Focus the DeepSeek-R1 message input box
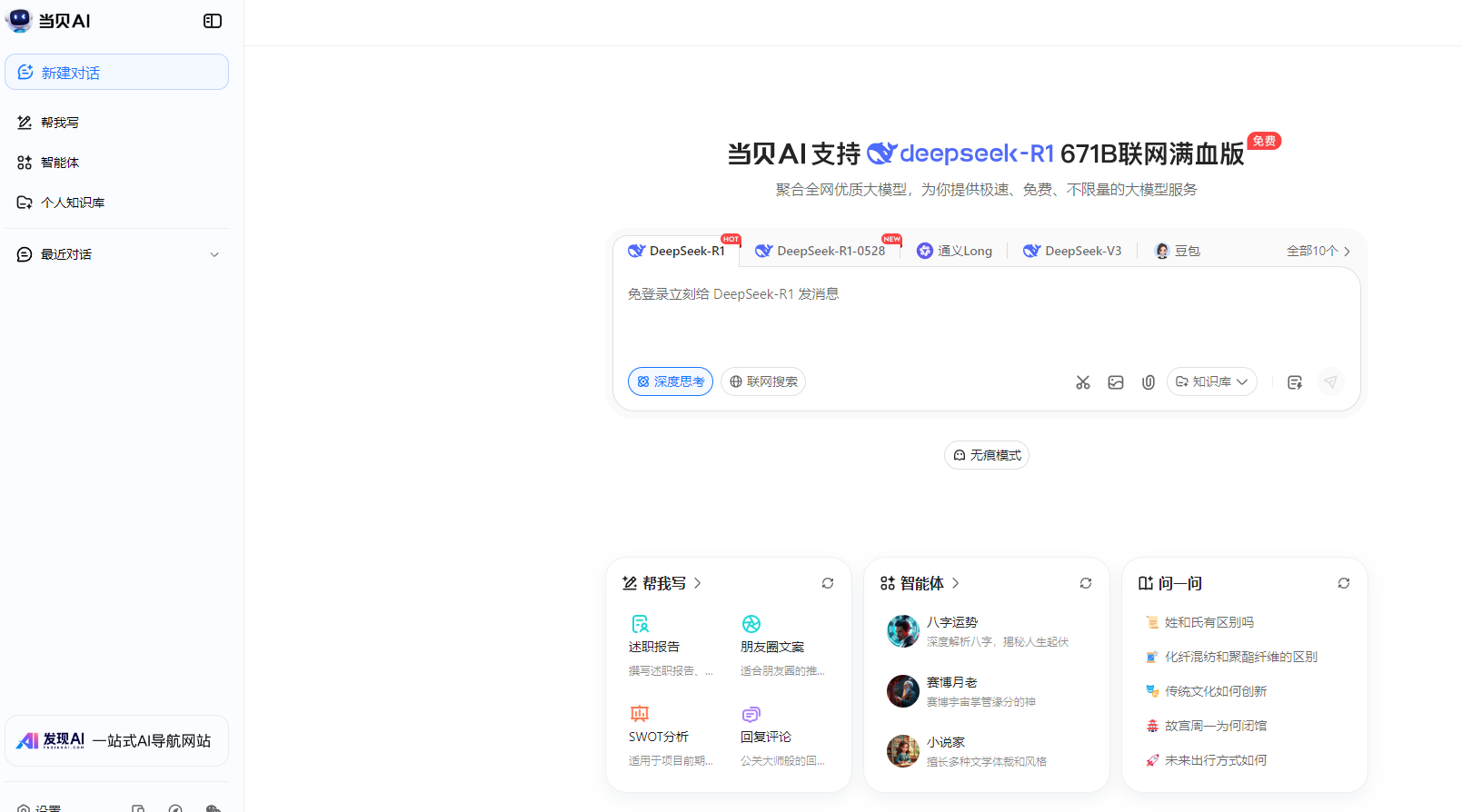Screen dimensions: 1462x812 tap(986, 313)
